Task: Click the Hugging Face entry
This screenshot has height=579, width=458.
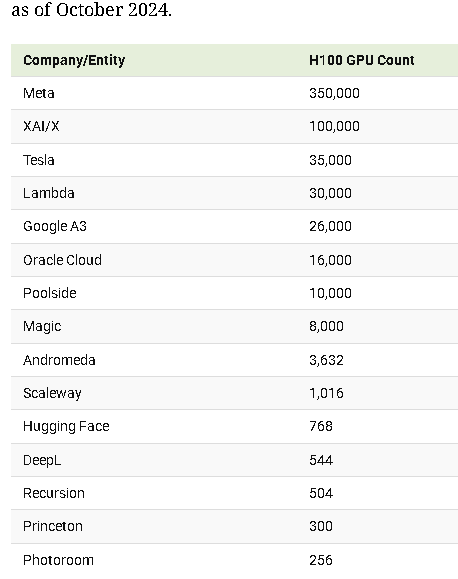Action: point(66,426)
